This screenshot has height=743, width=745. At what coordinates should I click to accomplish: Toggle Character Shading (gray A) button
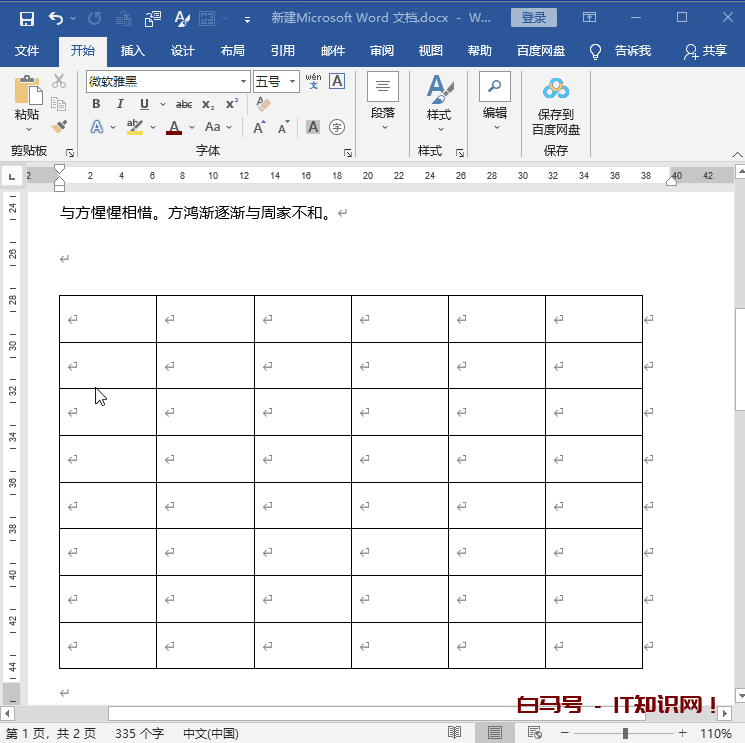[313, 127]
